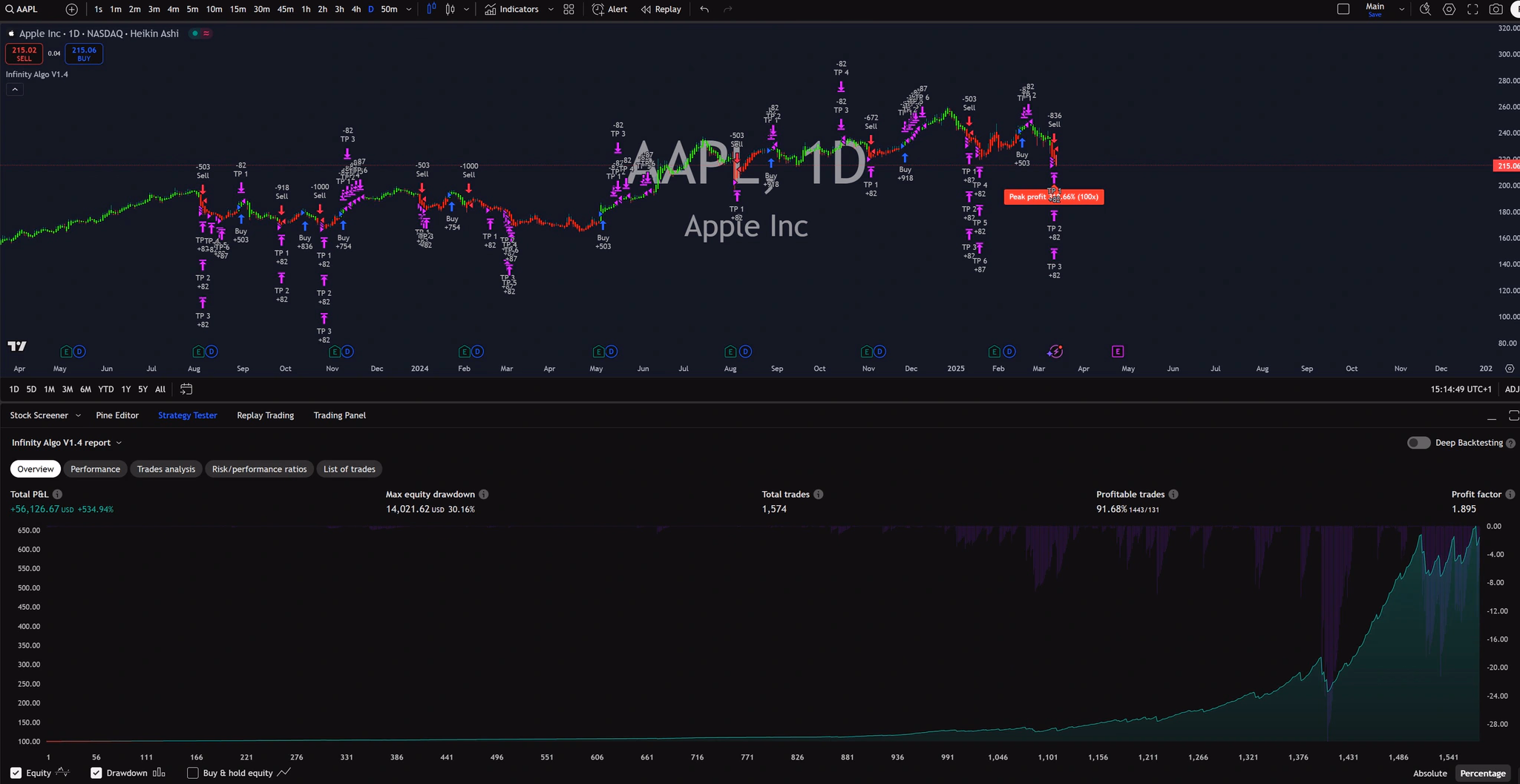Create a new Alert
Image resolution: width=1520 pixels, height=784 pixels.
click(609, 9)
